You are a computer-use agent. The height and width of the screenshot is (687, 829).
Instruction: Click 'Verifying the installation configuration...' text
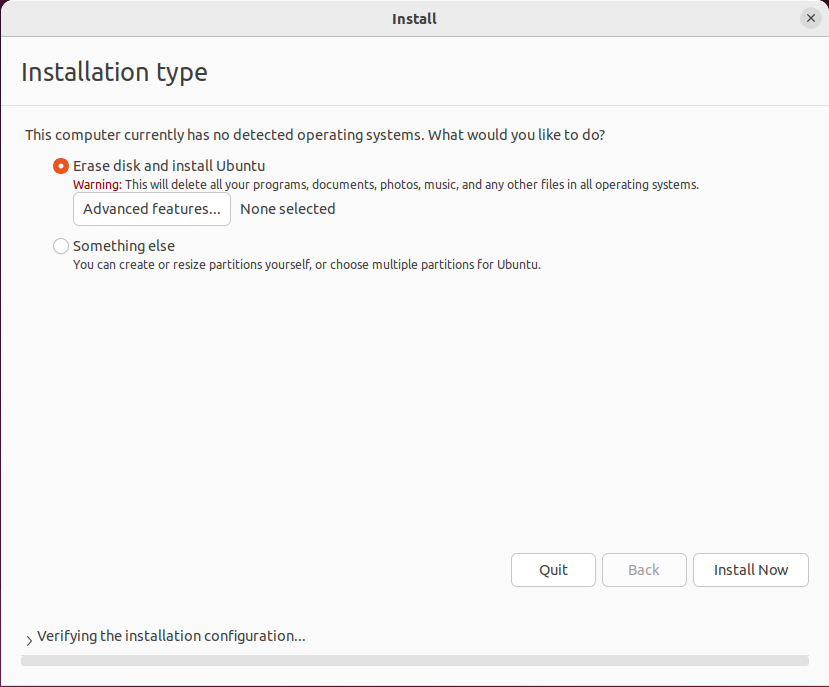[x=171, y=636]
